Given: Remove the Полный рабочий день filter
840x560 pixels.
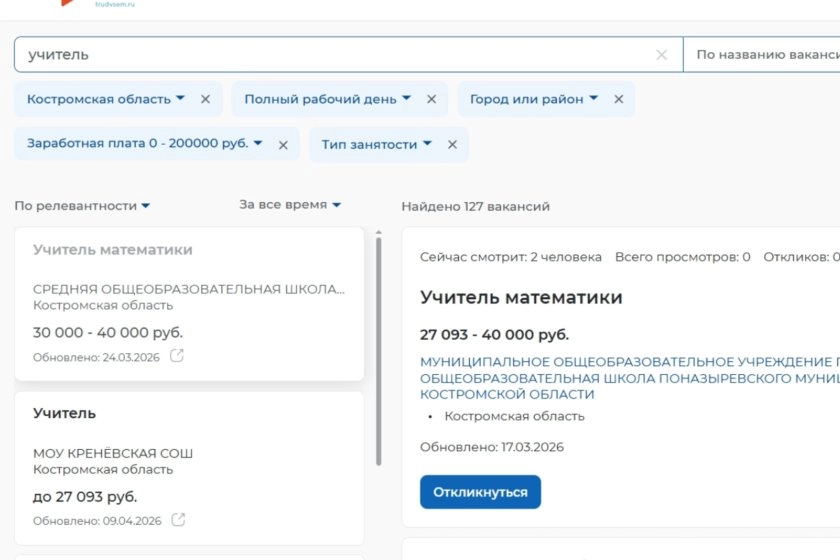Looking at the screenshot, I should [x=431, y=99].
